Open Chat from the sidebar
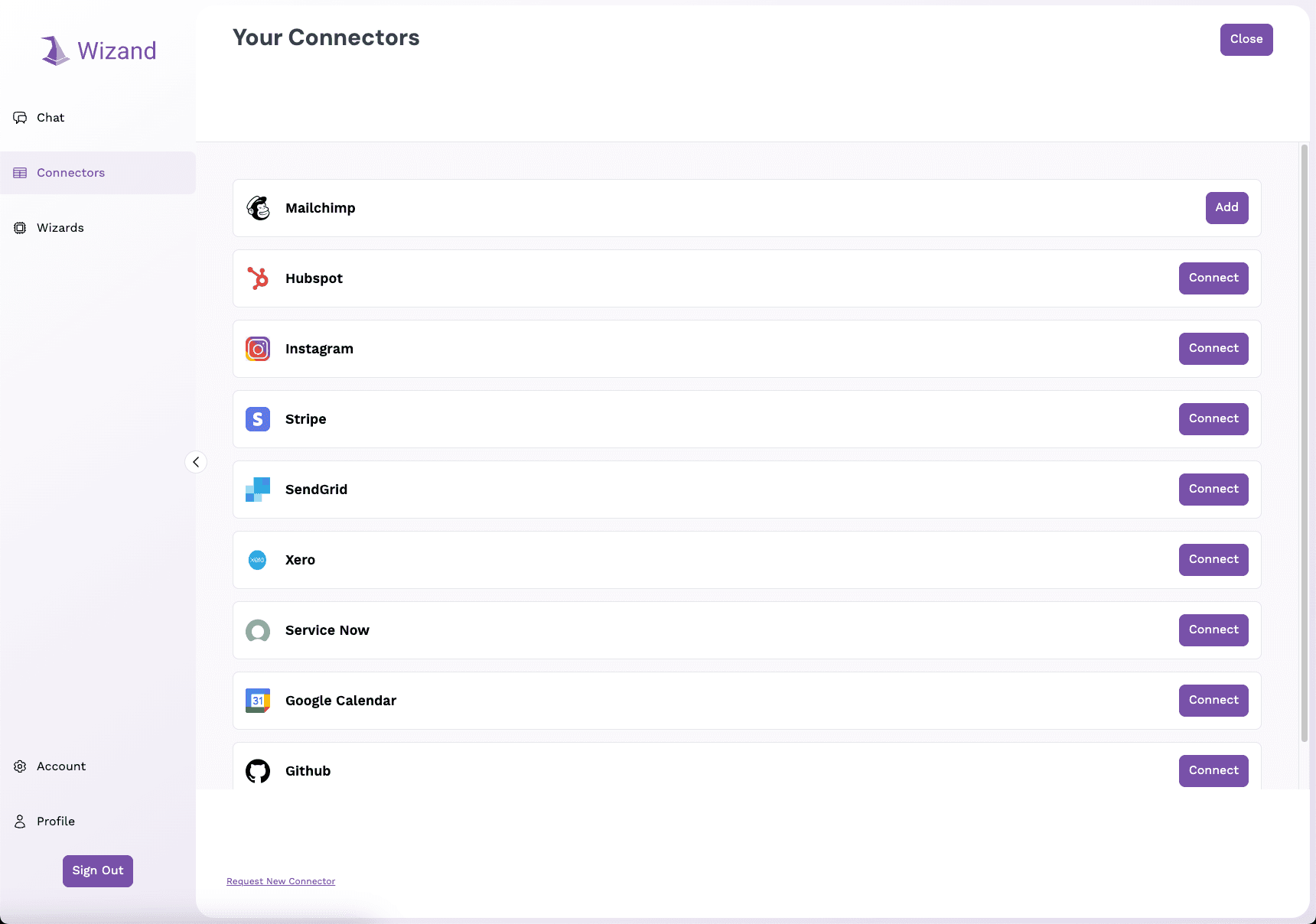1316x924 pixels. (x=98, y=118)
